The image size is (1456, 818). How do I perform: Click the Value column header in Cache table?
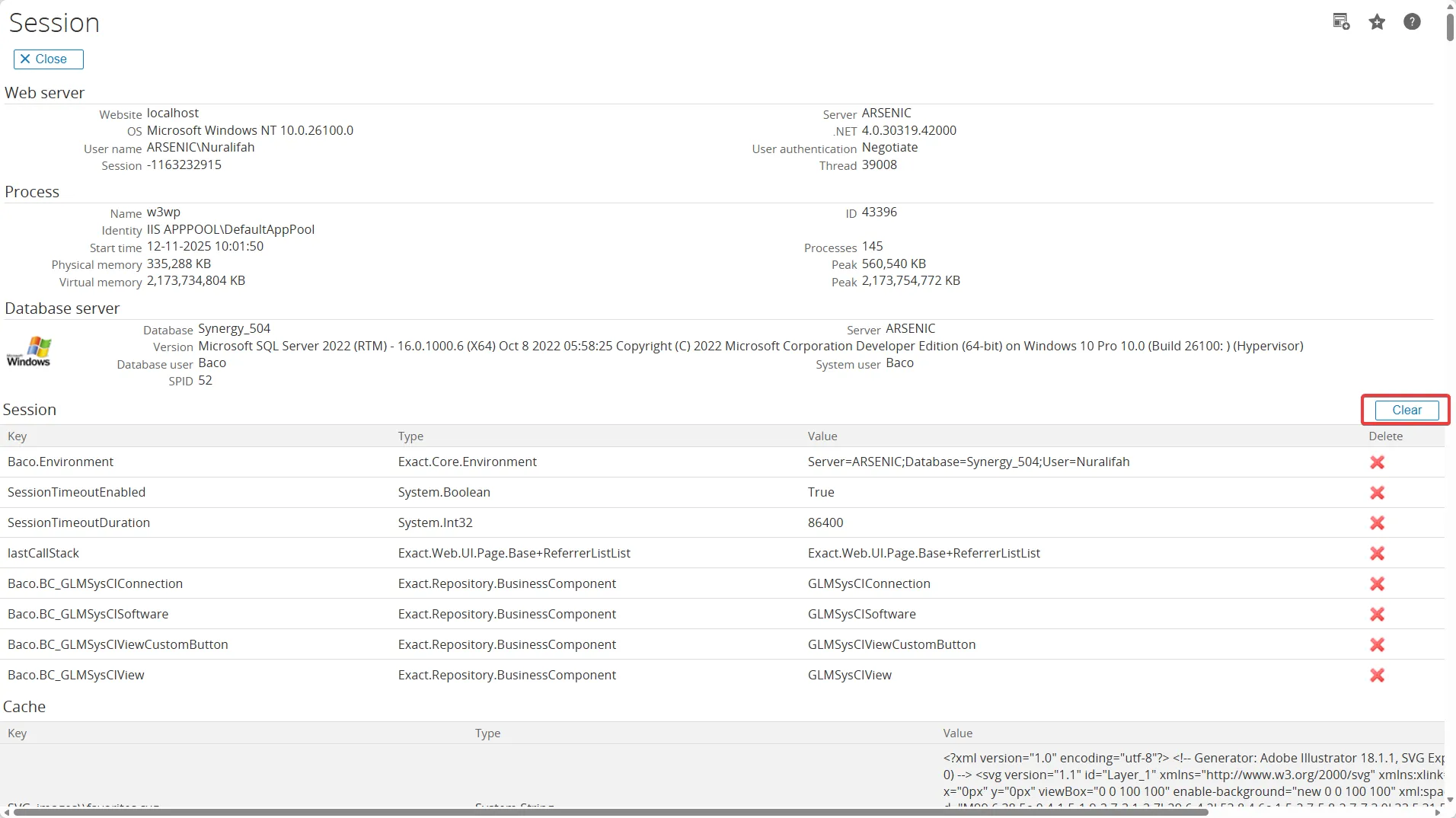[957, 733]
